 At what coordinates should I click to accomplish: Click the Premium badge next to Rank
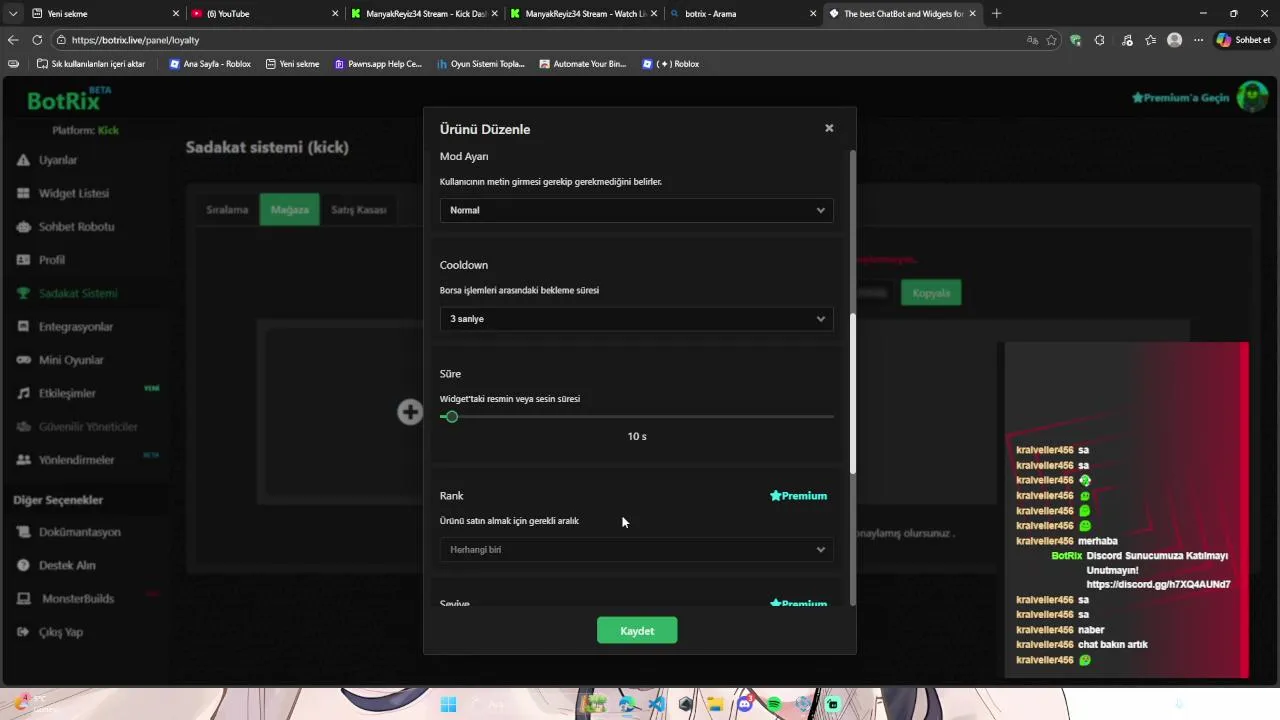pos(798,496)
